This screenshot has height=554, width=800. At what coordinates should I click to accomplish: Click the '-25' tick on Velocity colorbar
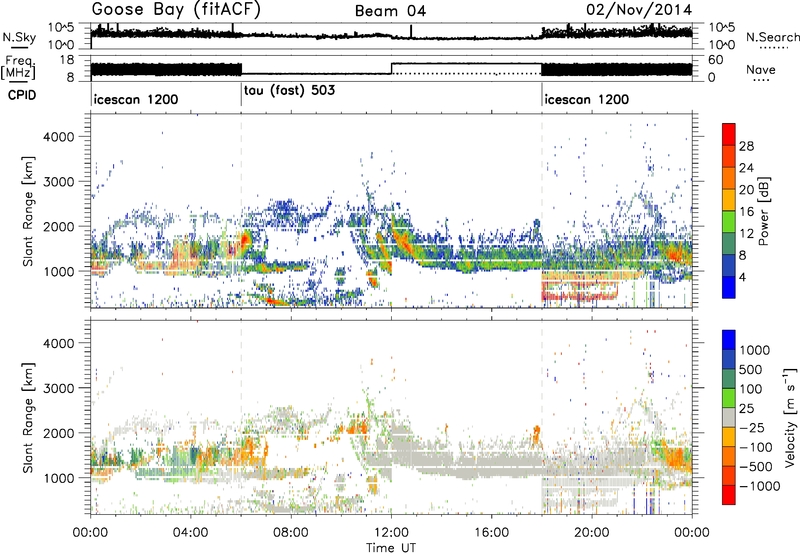(x=752, y=427)
